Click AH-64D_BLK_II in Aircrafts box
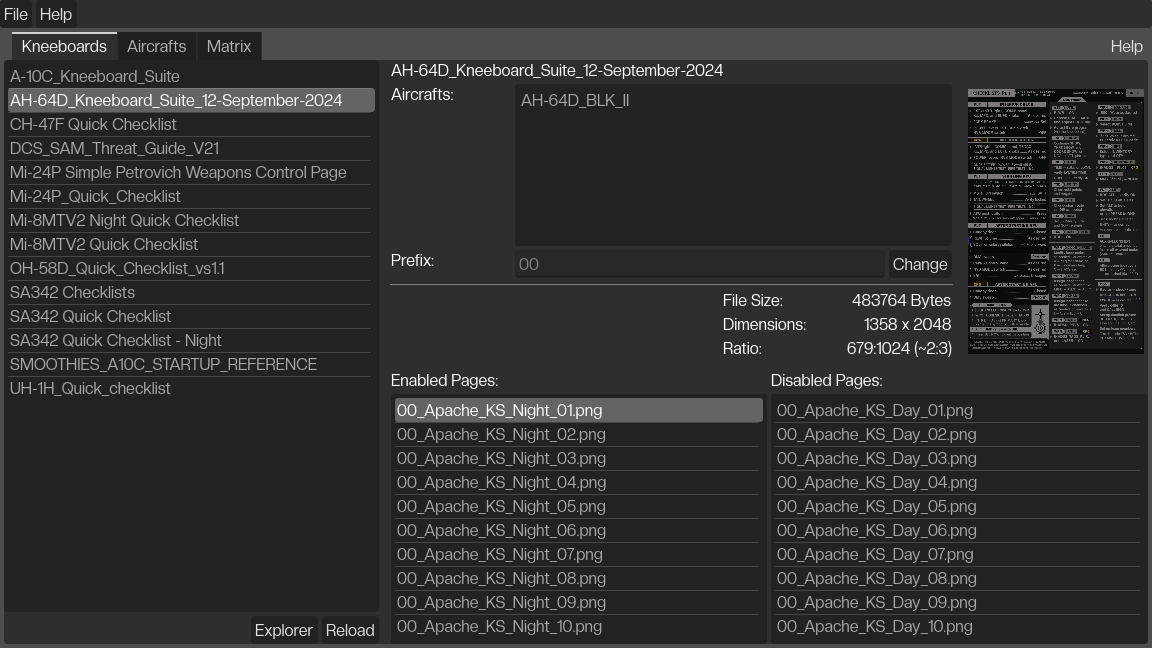1152x648 pixels. [575, 100]
